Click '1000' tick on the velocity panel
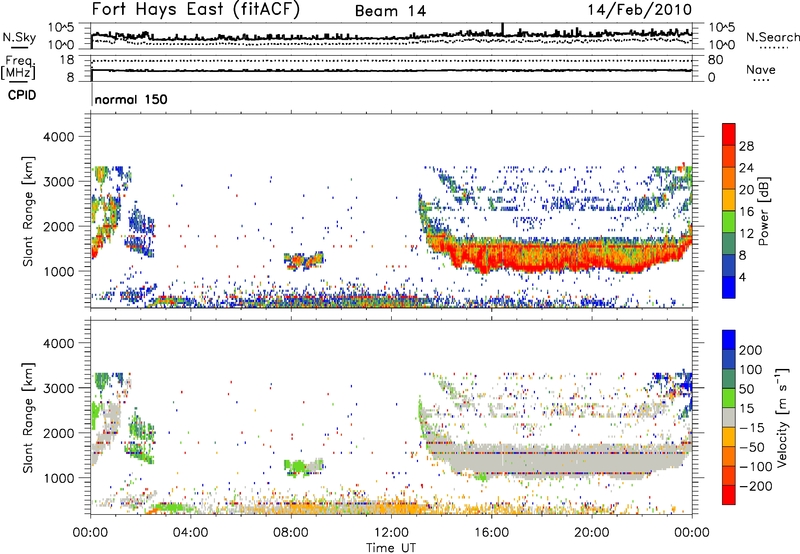 59,478
